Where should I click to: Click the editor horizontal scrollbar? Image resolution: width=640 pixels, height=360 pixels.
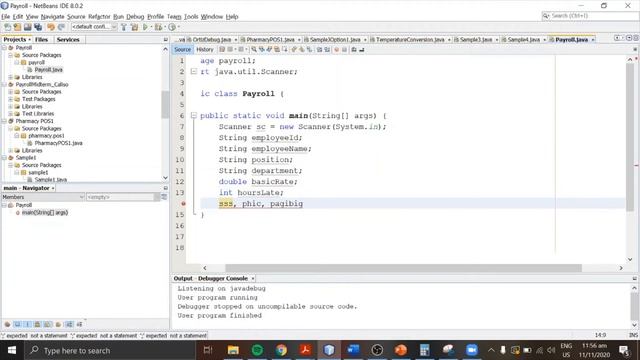coord(403,268)
